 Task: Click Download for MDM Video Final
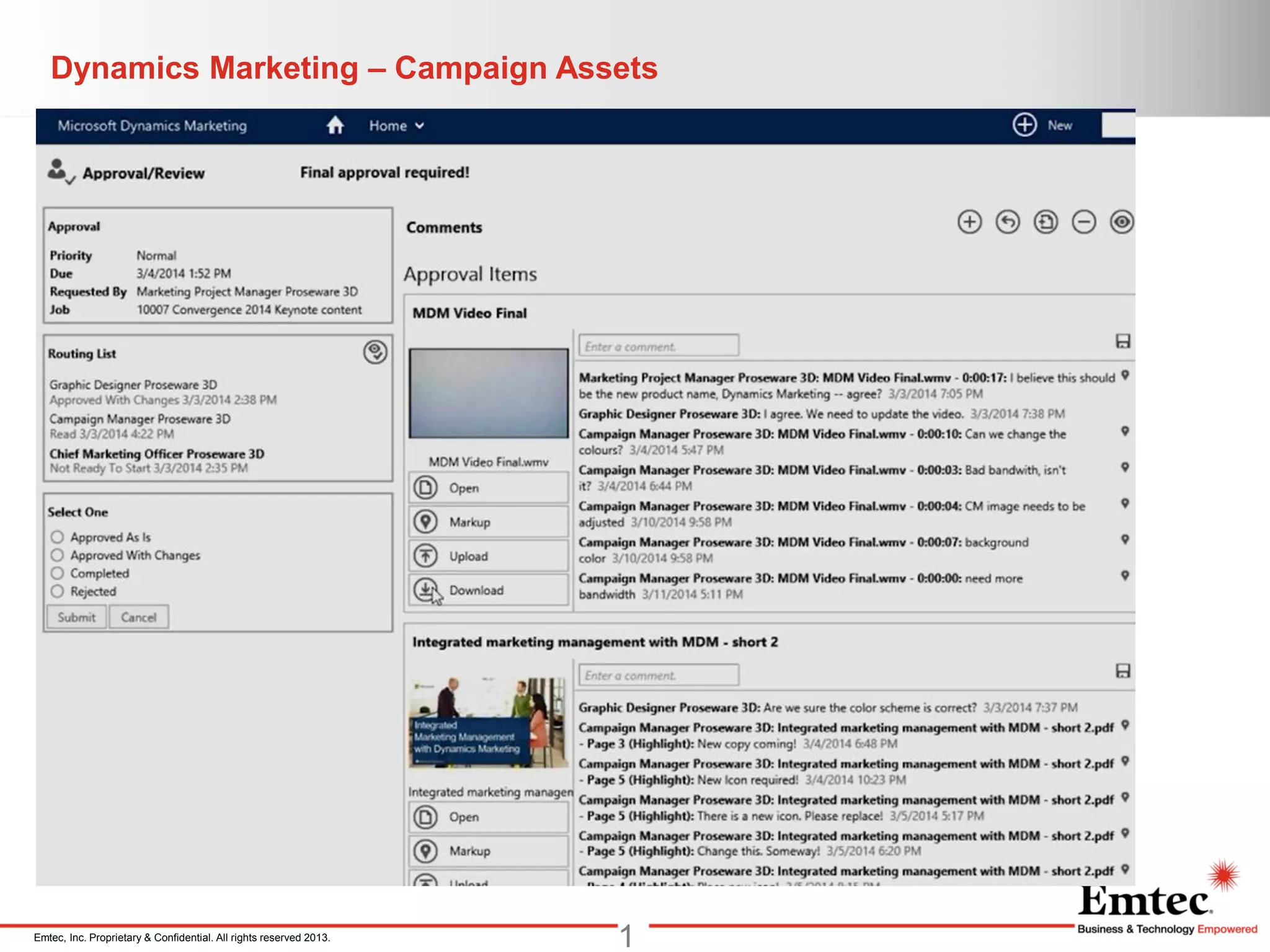pyautogui.click(x=489, y=590)
